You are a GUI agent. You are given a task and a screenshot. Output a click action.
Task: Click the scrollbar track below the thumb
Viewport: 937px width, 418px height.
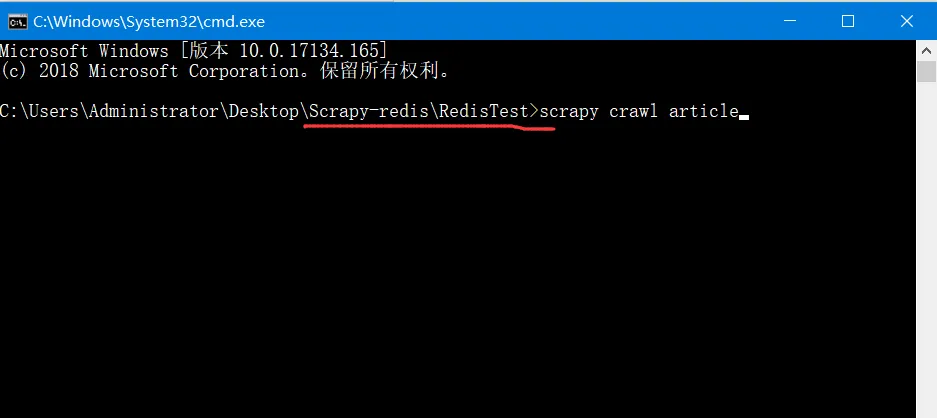(x=926, y=251)
